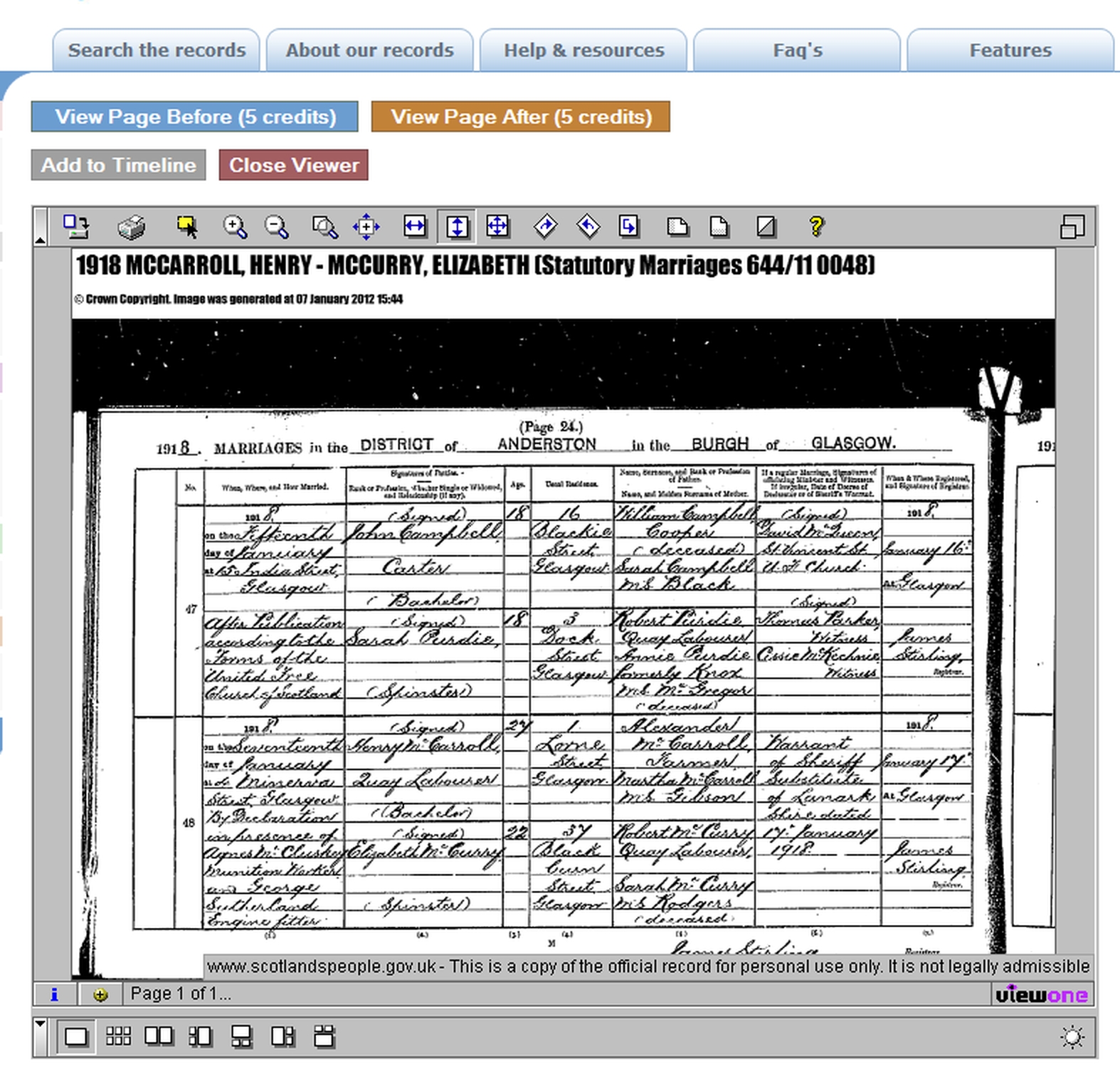Click the Add to Timeline button
Screen dimensions: 1120x1086
tap(119, 165)
